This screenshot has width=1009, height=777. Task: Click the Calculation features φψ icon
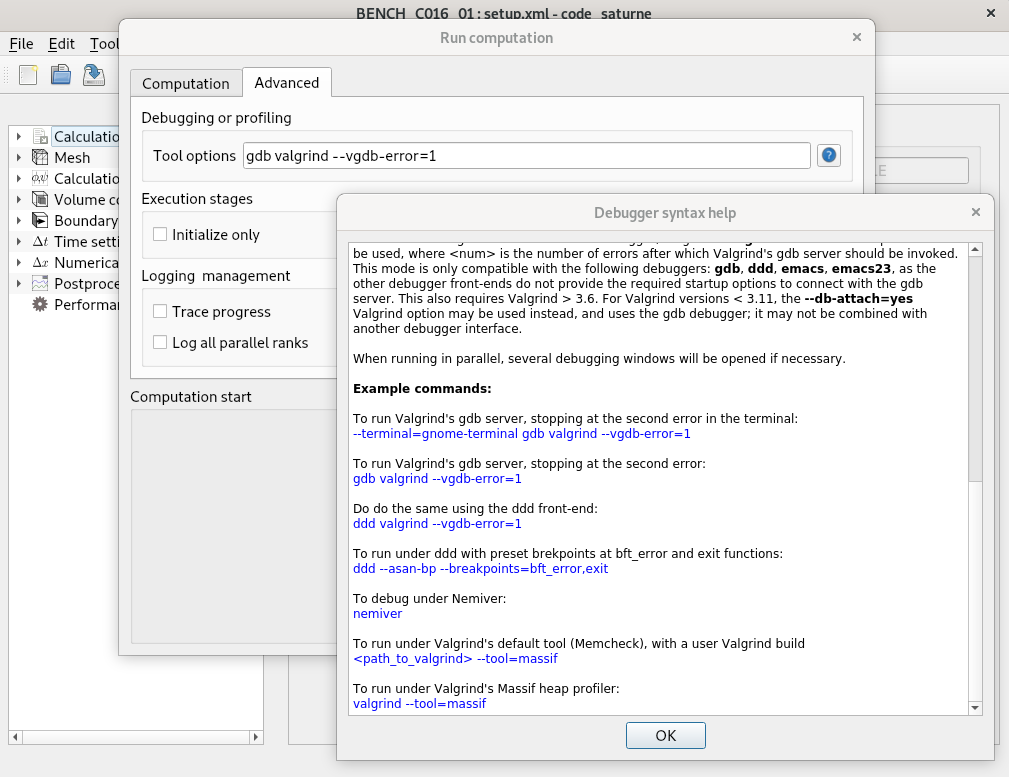pos(38,178)
